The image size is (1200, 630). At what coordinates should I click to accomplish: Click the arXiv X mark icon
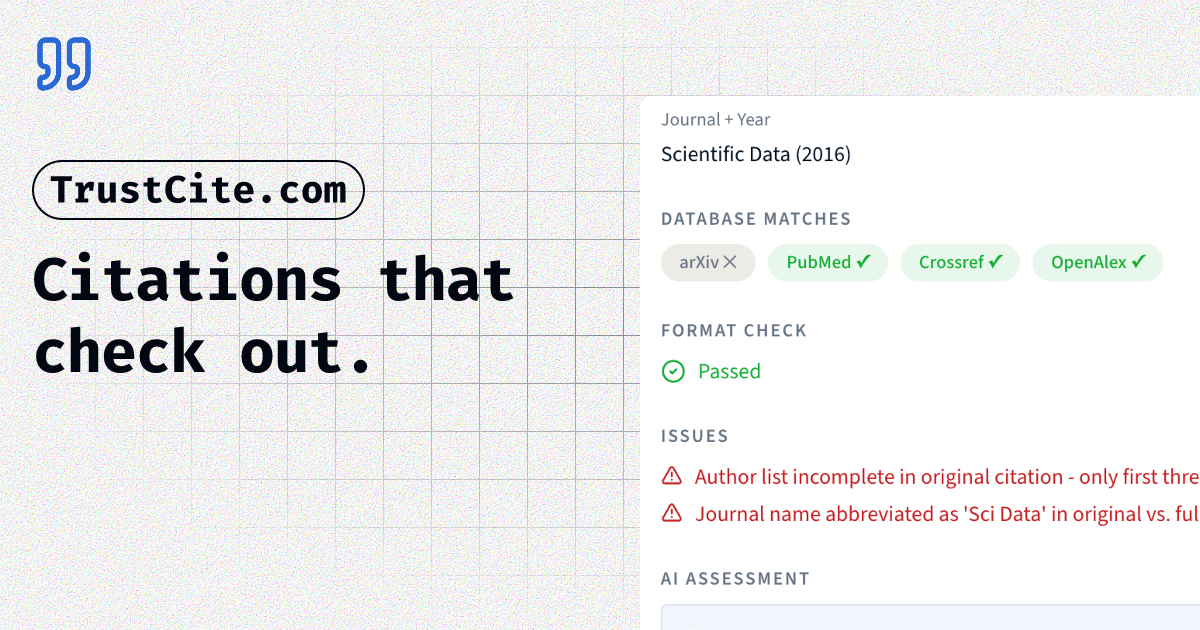(730, 262)
